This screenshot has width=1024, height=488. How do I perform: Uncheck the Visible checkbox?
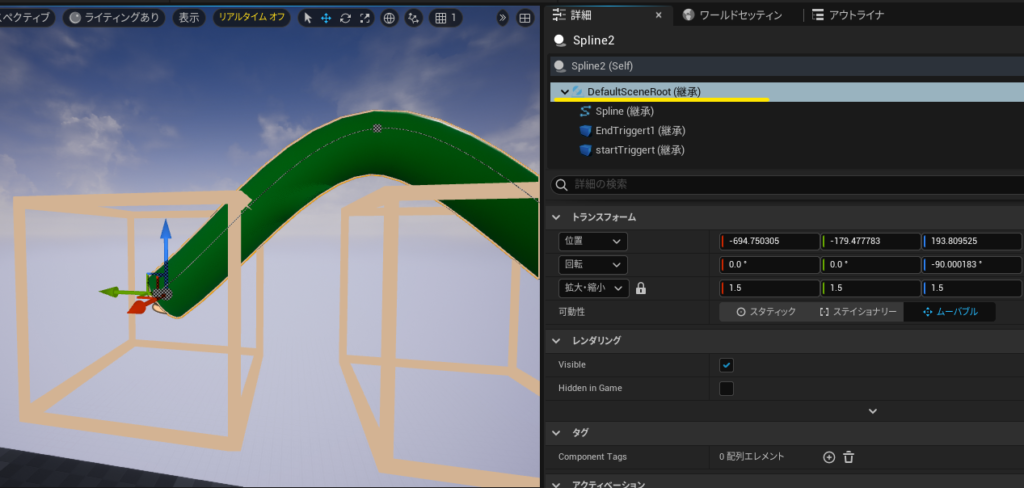[727, 365]
